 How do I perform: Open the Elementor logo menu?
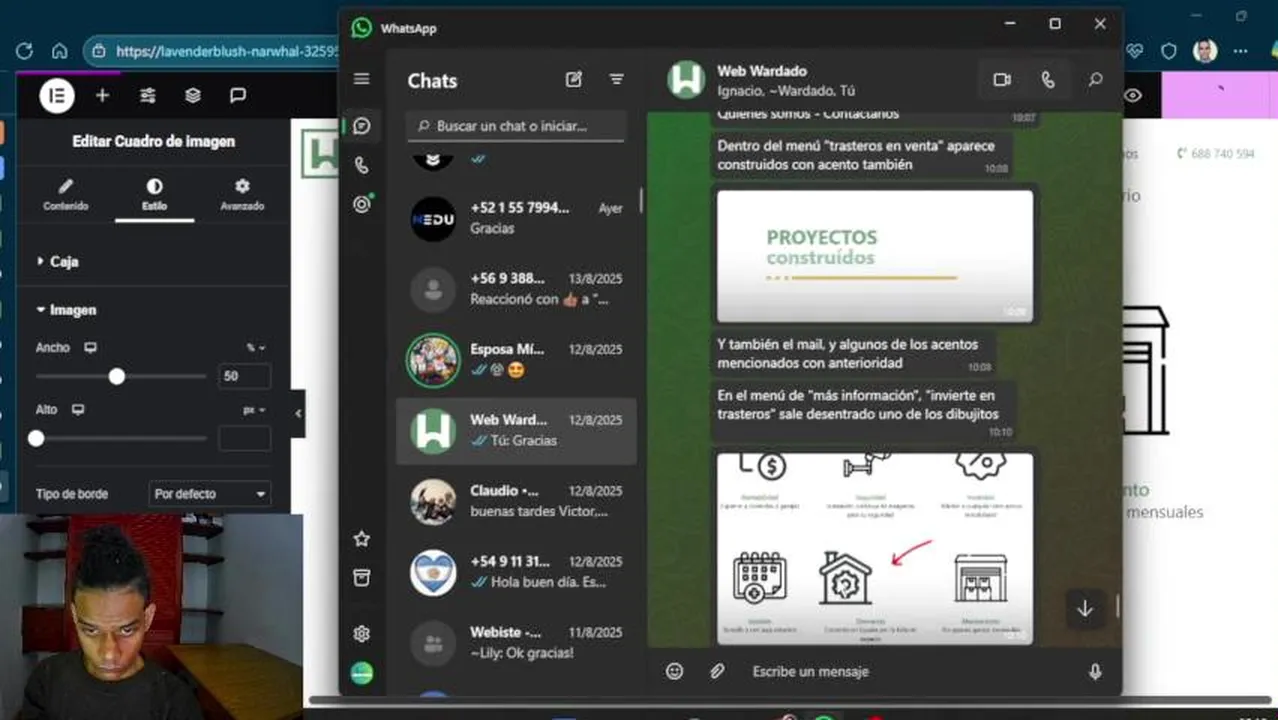[57, 95]
